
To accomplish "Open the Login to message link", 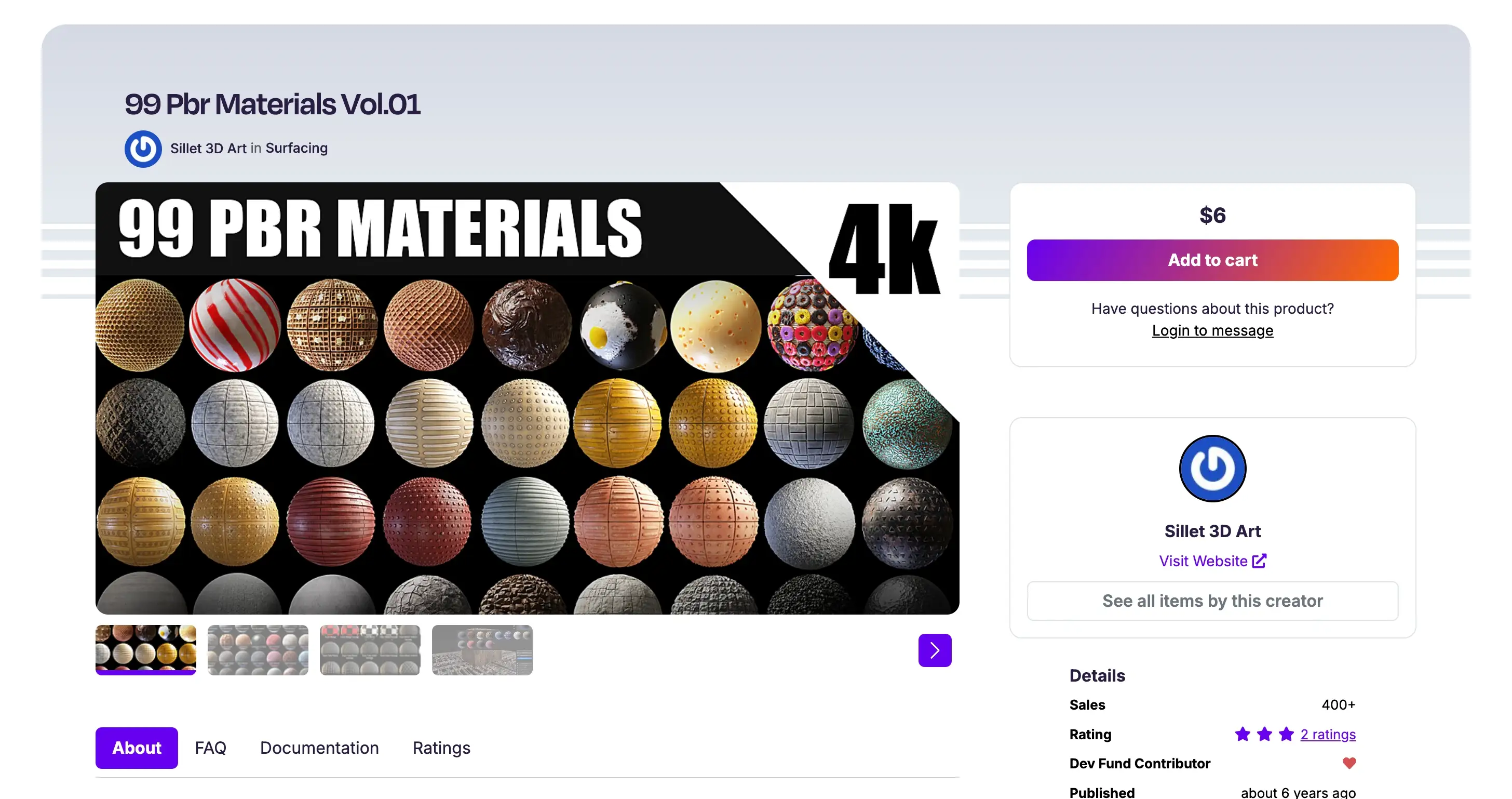I will click(x=1211, y=330).
